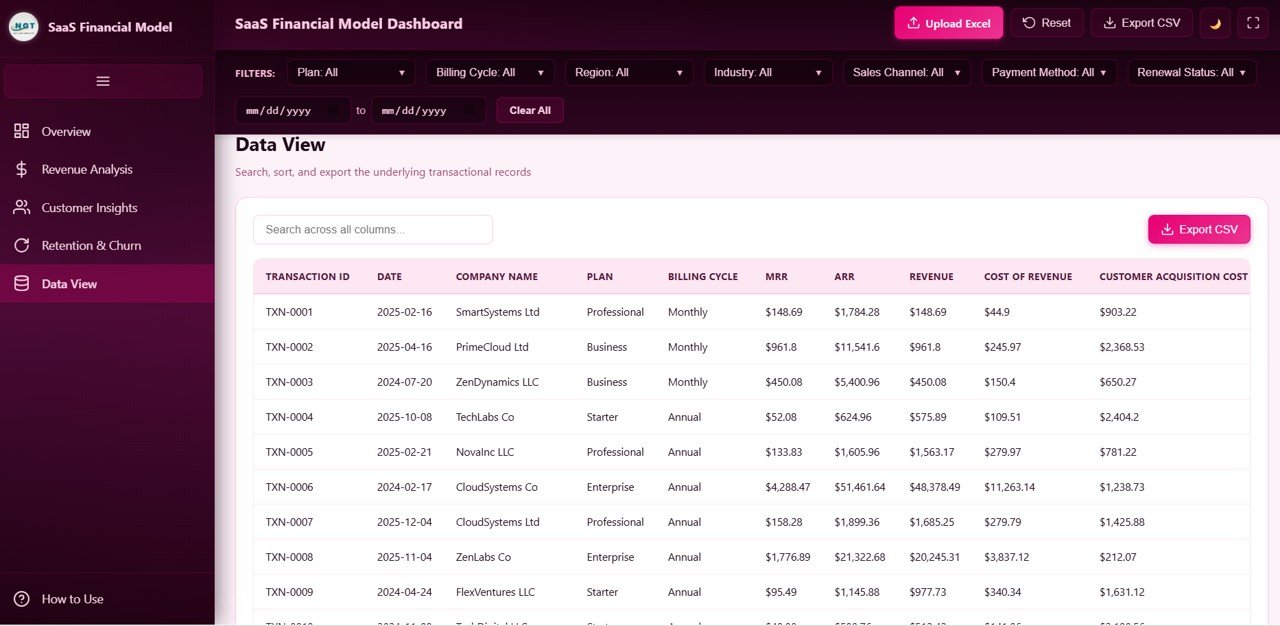Select the Overview grid icon
This screenshot has width=1280, height=626.
tap(21, 131)
